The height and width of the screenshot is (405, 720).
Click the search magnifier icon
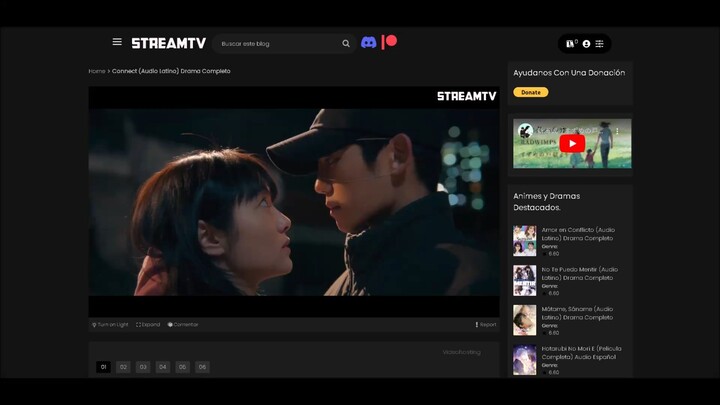[346, 44]
